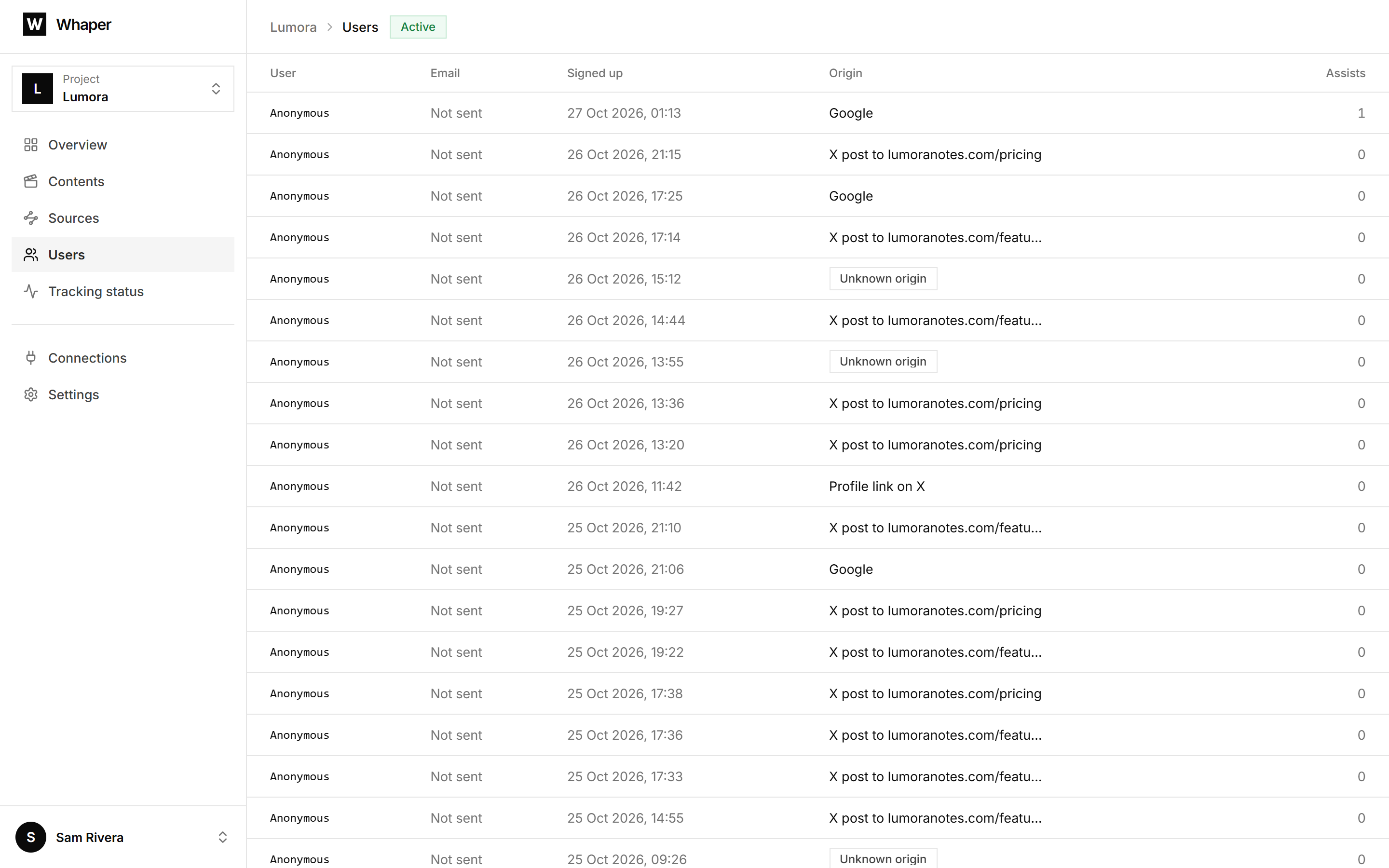This screenshot has width=1389, height=868.
Task: Click the Settings gear icon
Action: pyautogui.click(x=31, y=394)
